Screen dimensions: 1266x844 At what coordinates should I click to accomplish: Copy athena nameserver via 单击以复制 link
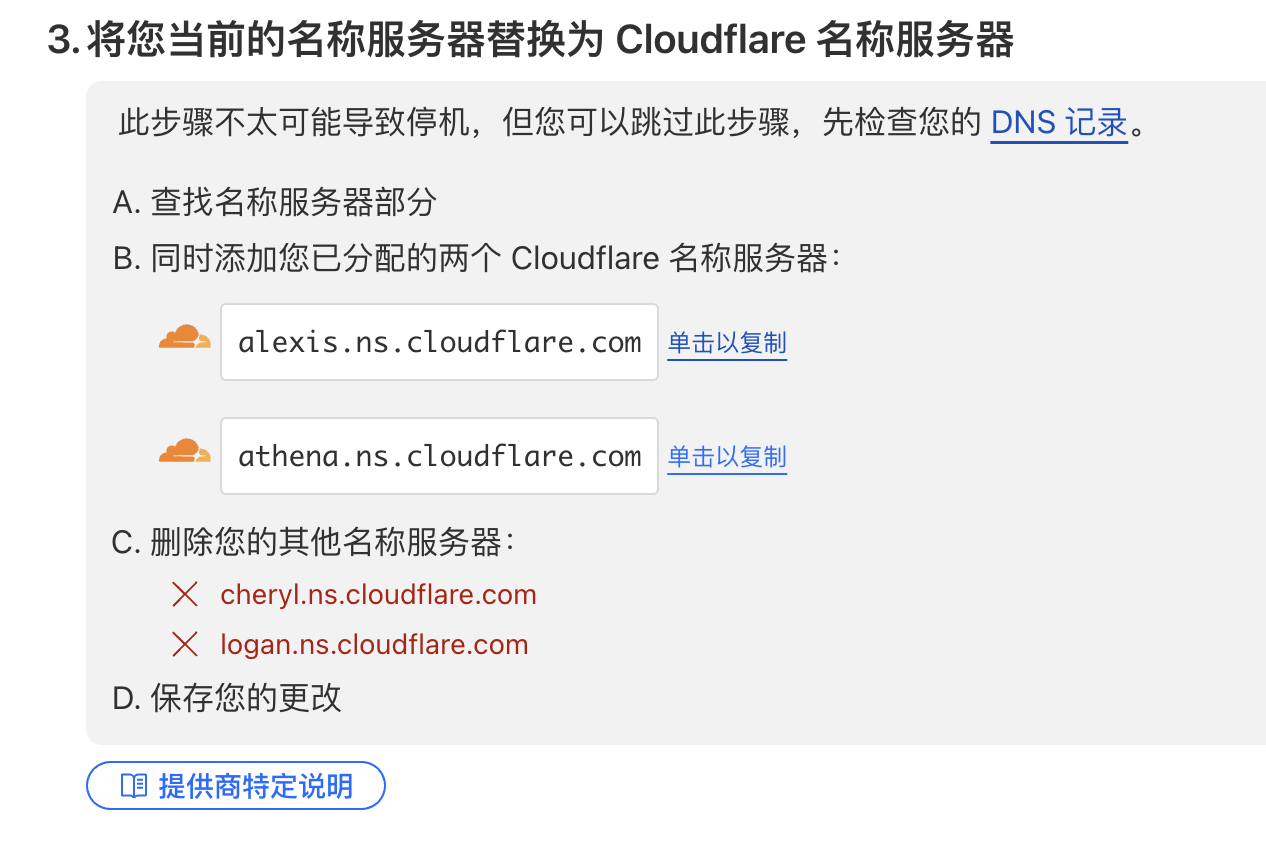click(727, 457)
